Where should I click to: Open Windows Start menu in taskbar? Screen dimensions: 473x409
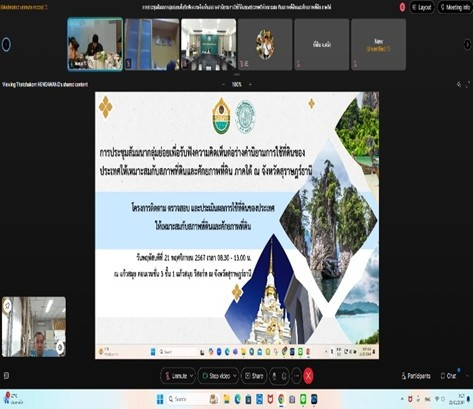pyautogui.click(x=160, y=399)
